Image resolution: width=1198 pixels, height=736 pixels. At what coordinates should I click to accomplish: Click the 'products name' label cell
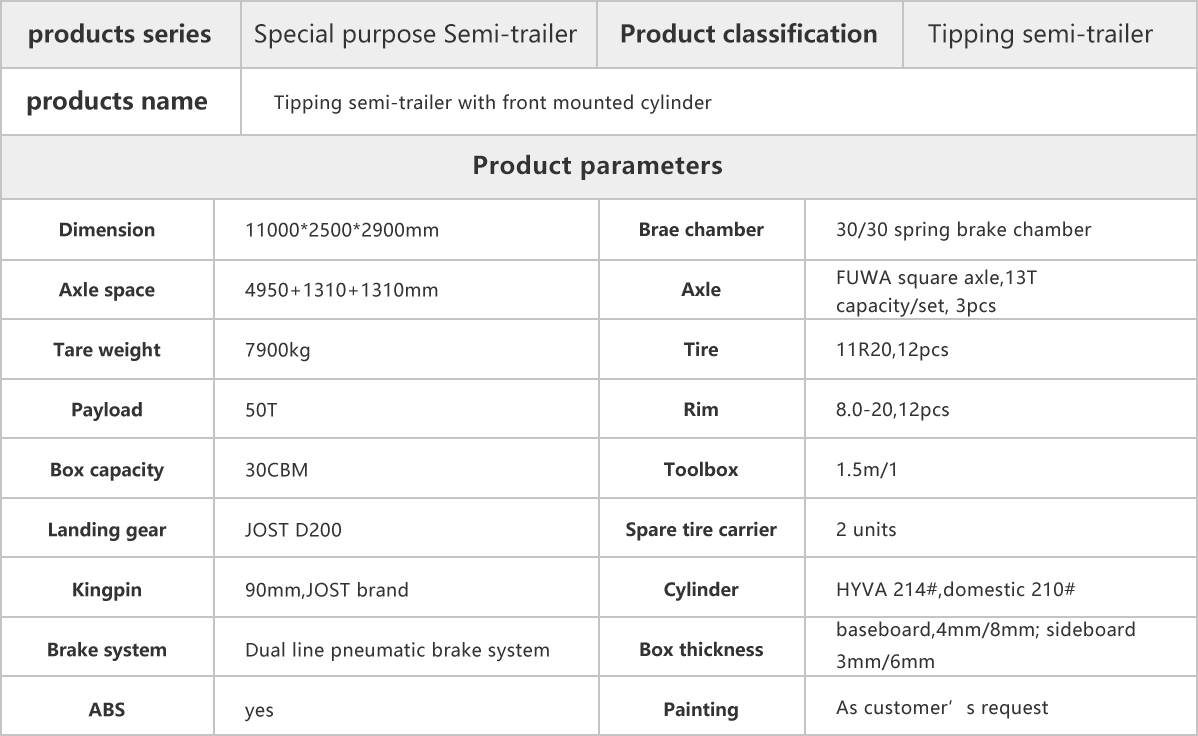pos(120,102)
